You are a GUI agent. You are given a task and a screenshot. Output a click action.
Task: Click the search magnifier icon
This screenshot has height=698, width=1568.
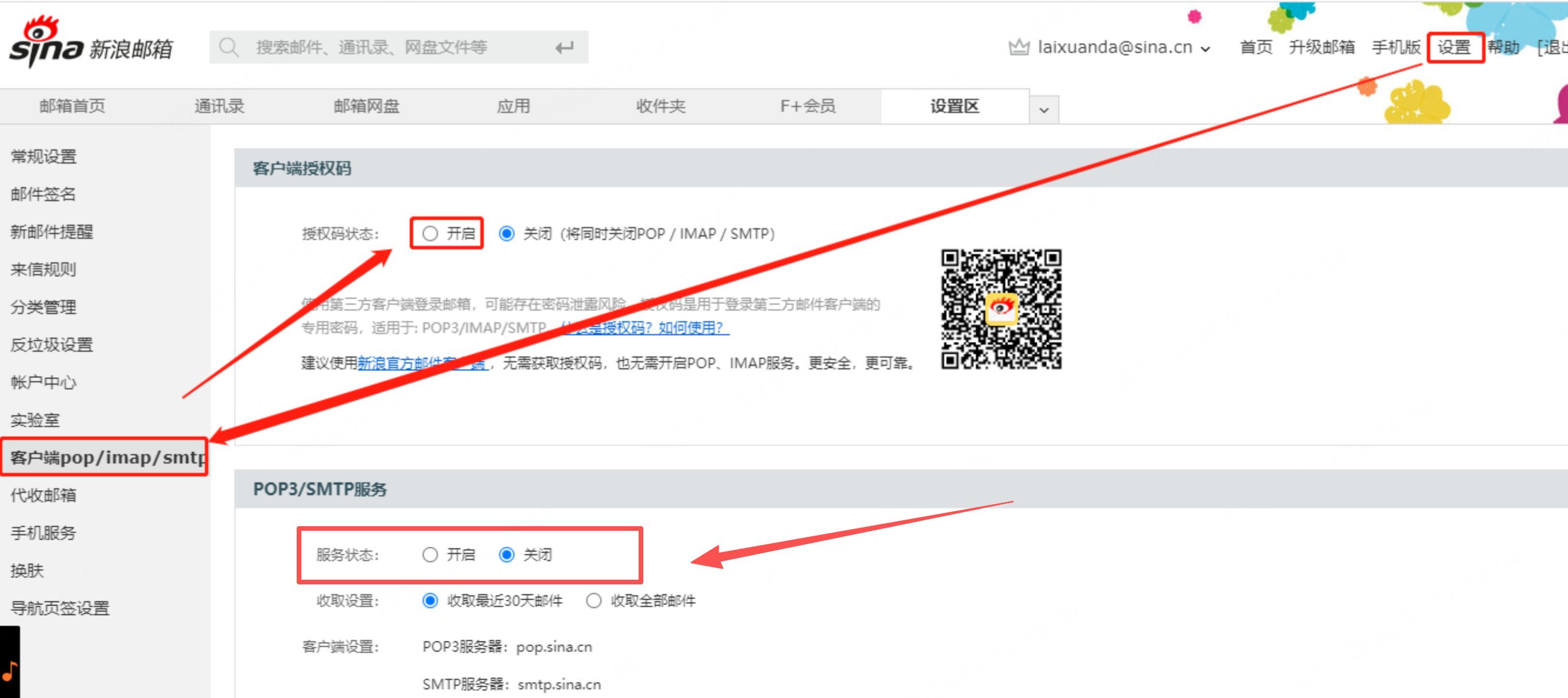pos(229,47)
